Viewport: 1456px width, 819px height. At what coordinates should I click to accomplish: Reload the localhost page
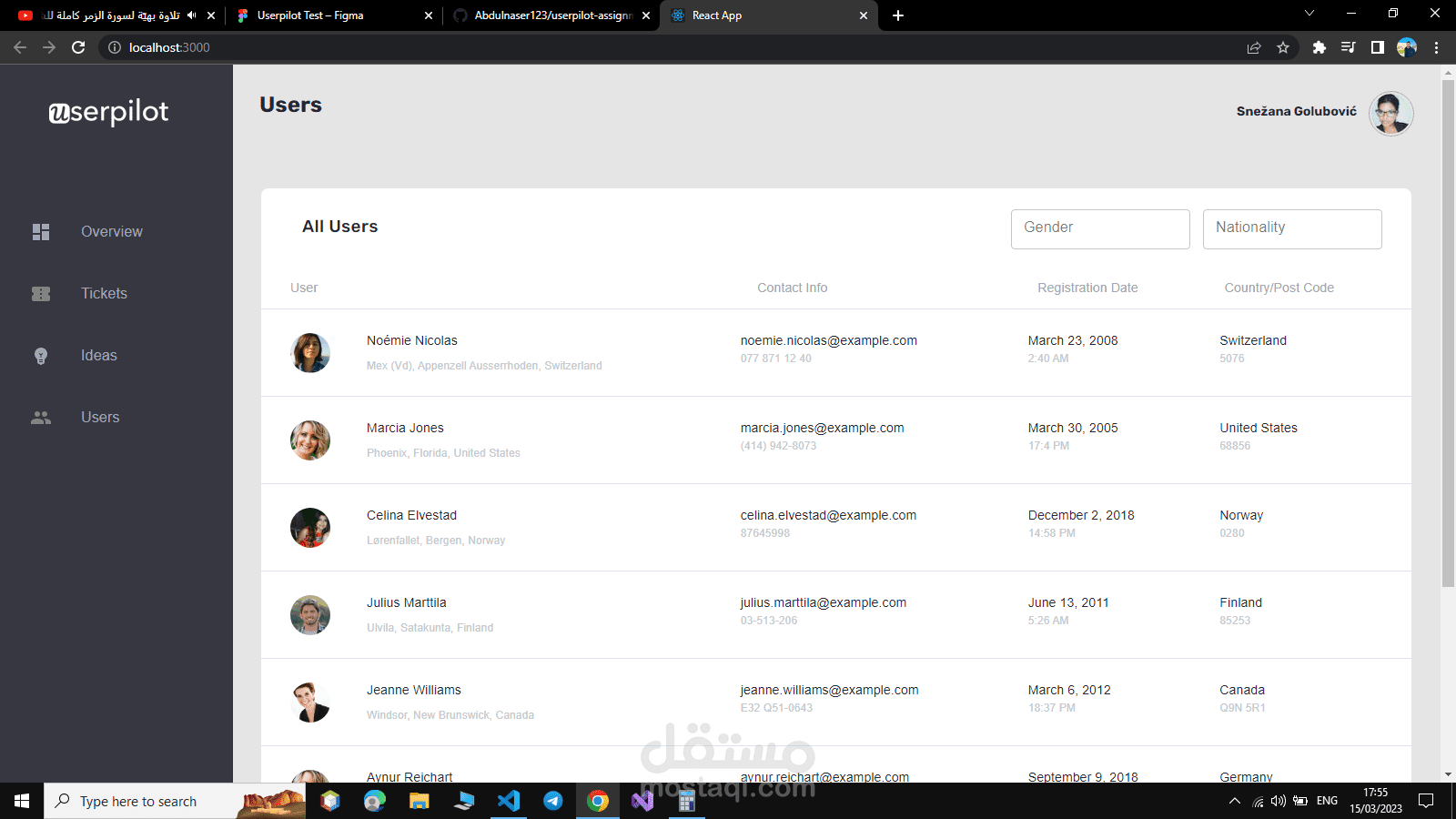tap(78, 47)
